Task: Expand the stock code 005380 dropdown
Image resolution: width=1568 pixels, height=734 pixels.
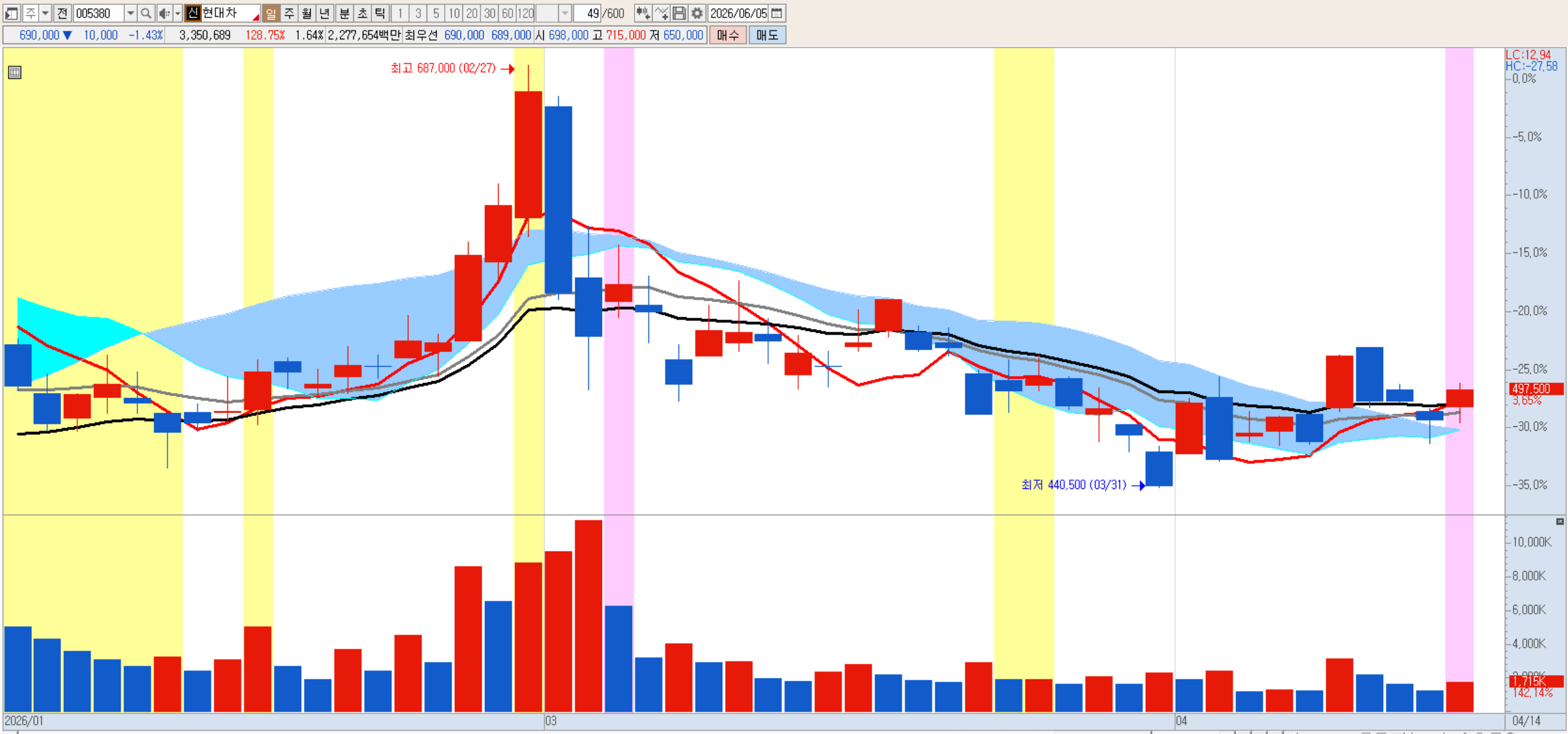Action: point(130,13)
